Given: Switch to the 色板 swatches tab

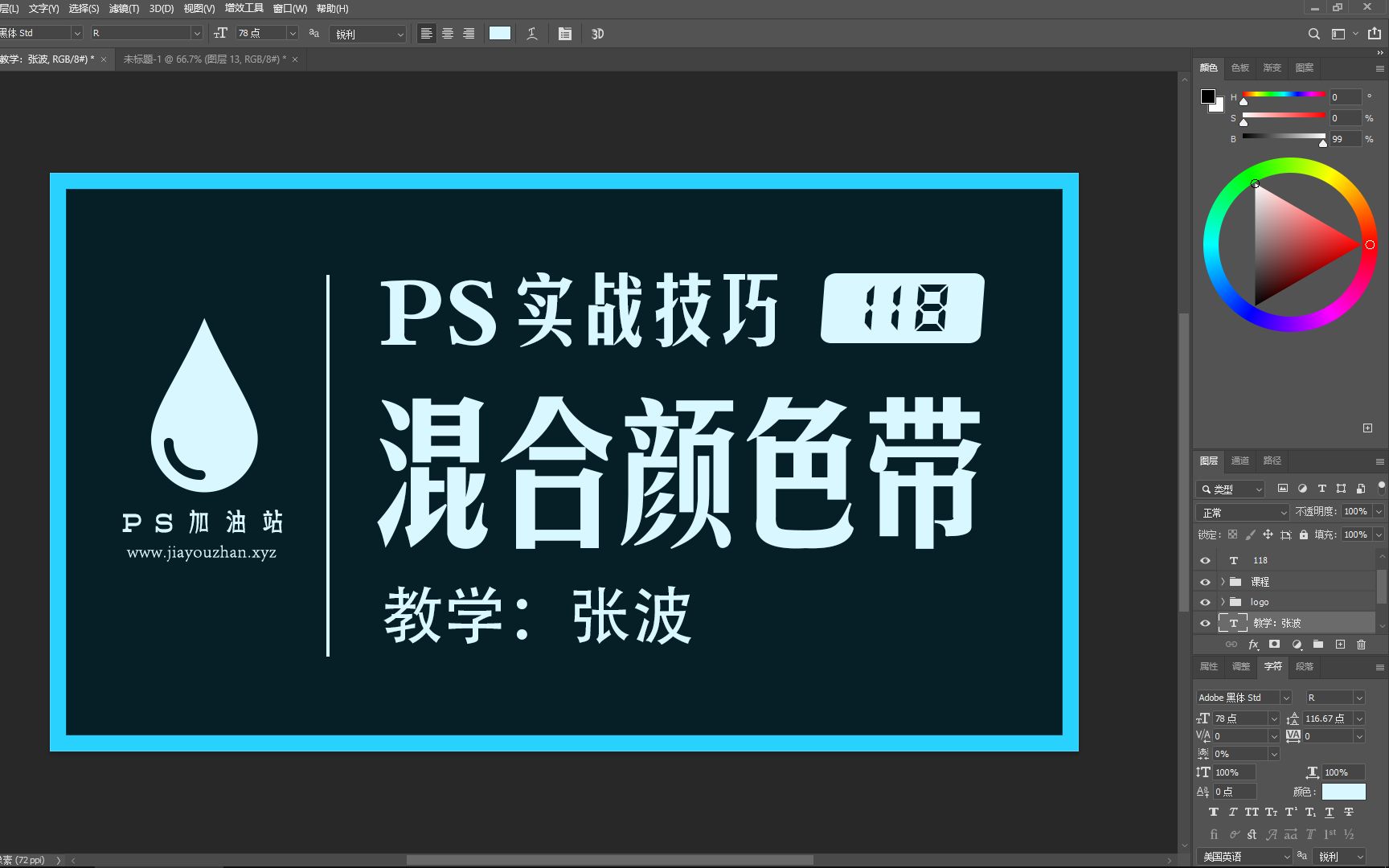Looking at the screenshot, I should (1240, 68).
